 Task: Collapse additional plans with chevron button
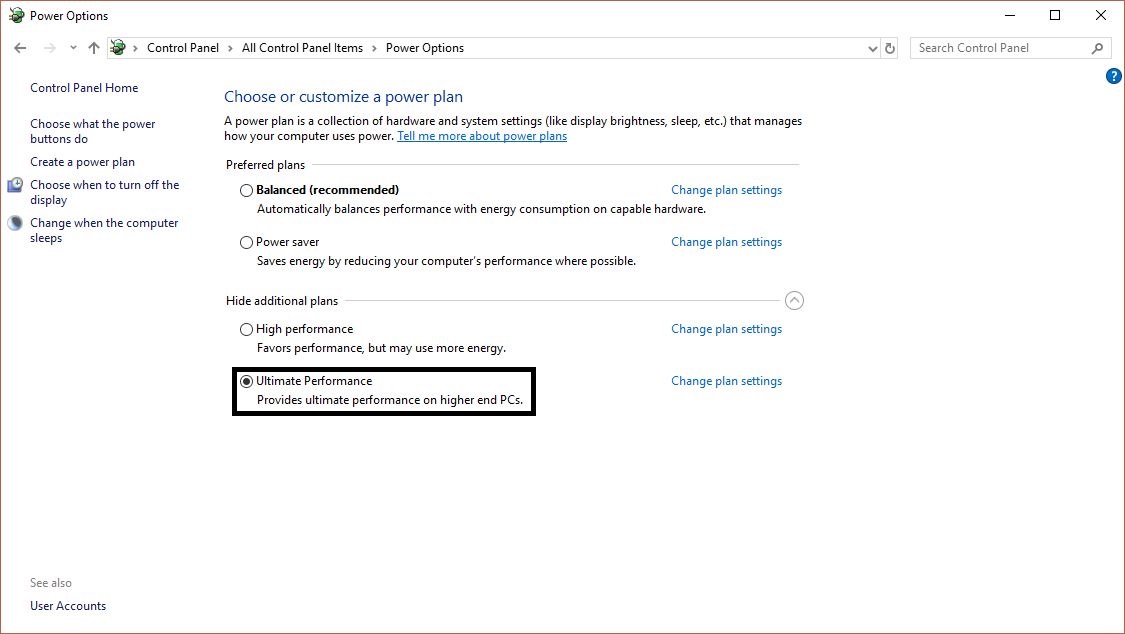pos(794,301)
